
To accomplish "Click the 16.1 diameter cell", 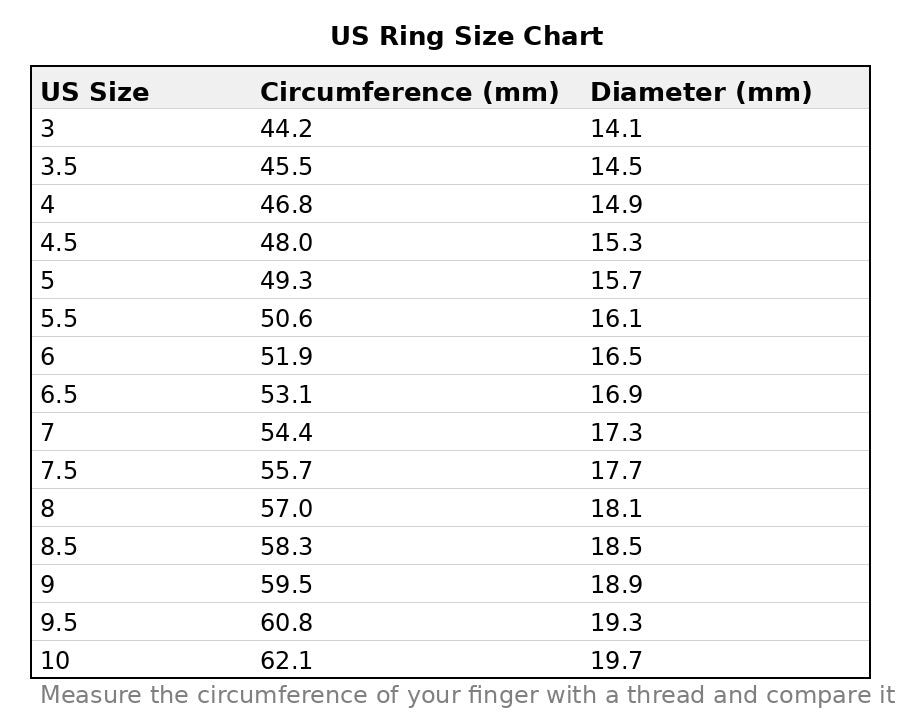I will pyautogui.click(x=616, y=318).
